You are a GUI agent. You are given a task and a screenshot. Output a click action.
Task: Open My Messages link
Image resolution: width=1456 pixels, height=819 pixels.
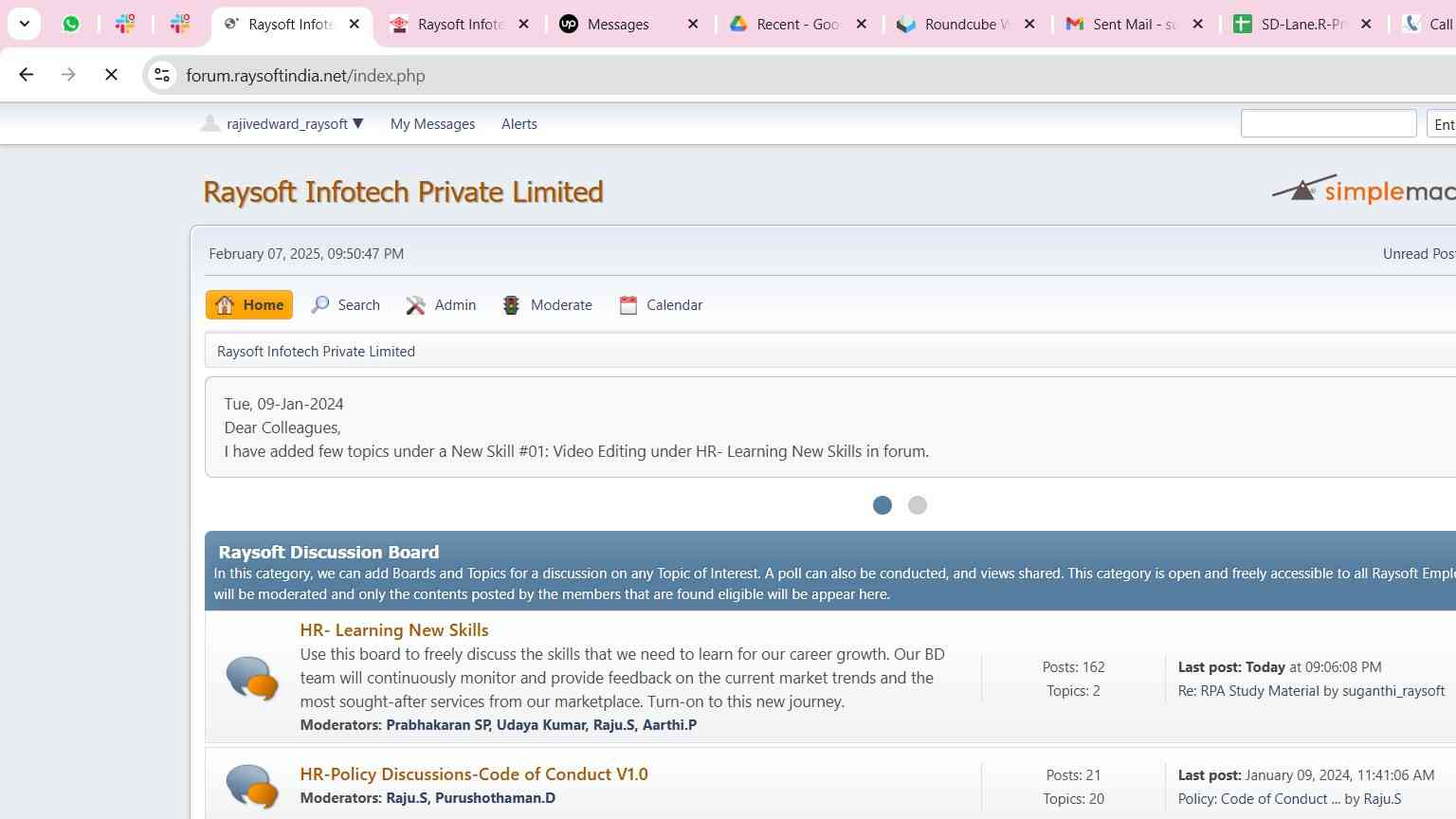[x=432, y=124]
